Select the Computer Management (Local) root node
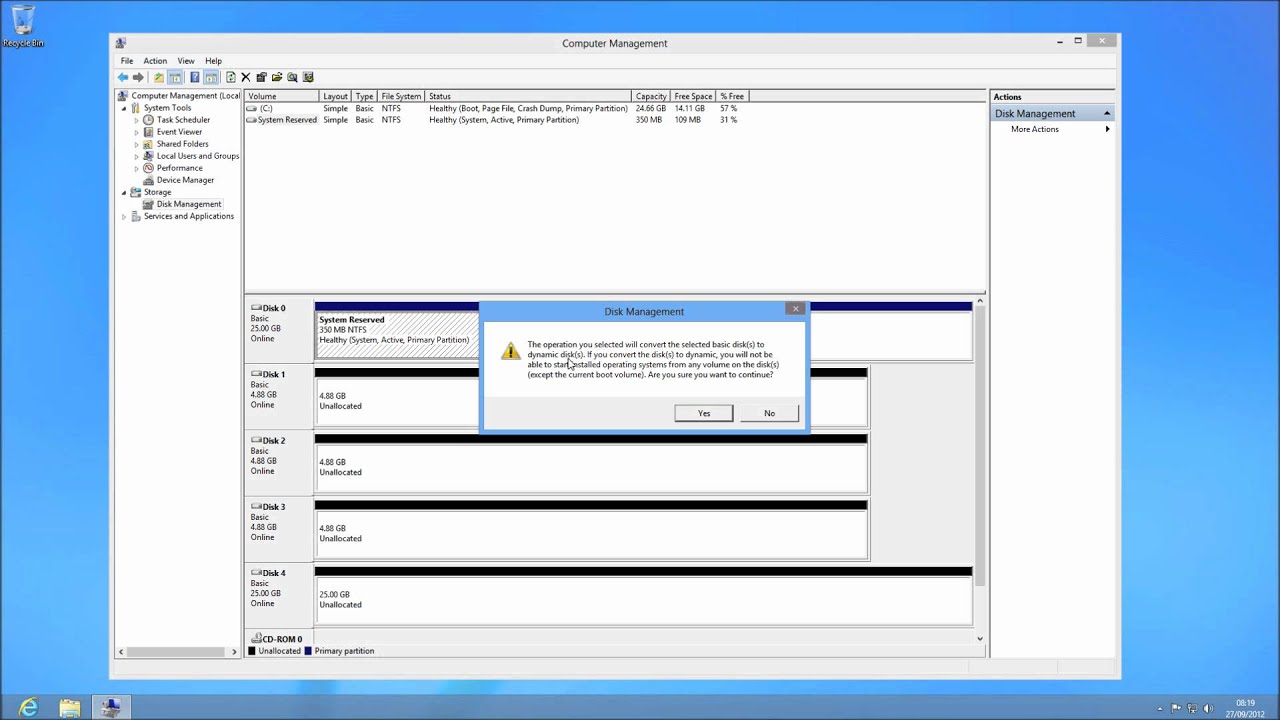 point(186,96)
